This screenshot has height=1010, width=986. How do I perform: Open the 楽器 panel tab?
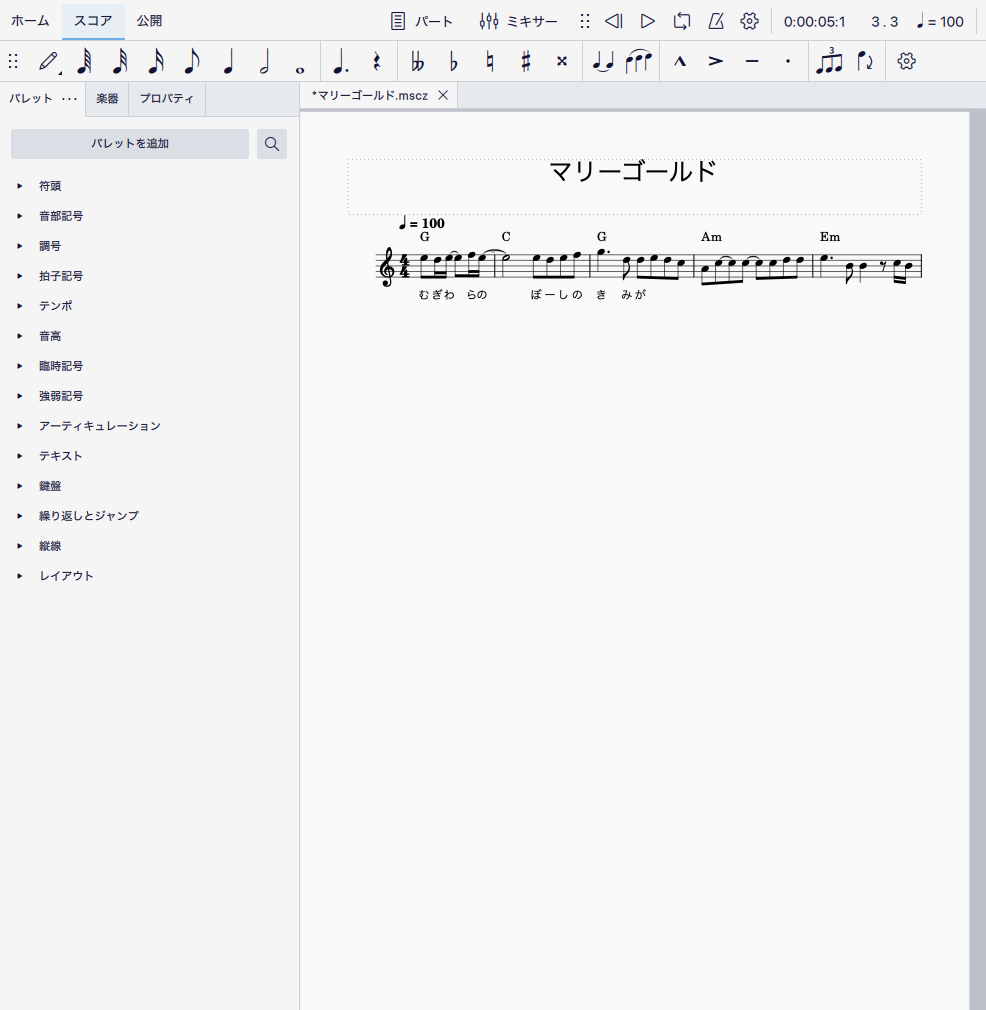pyautogui.click(x=107, y=99)
